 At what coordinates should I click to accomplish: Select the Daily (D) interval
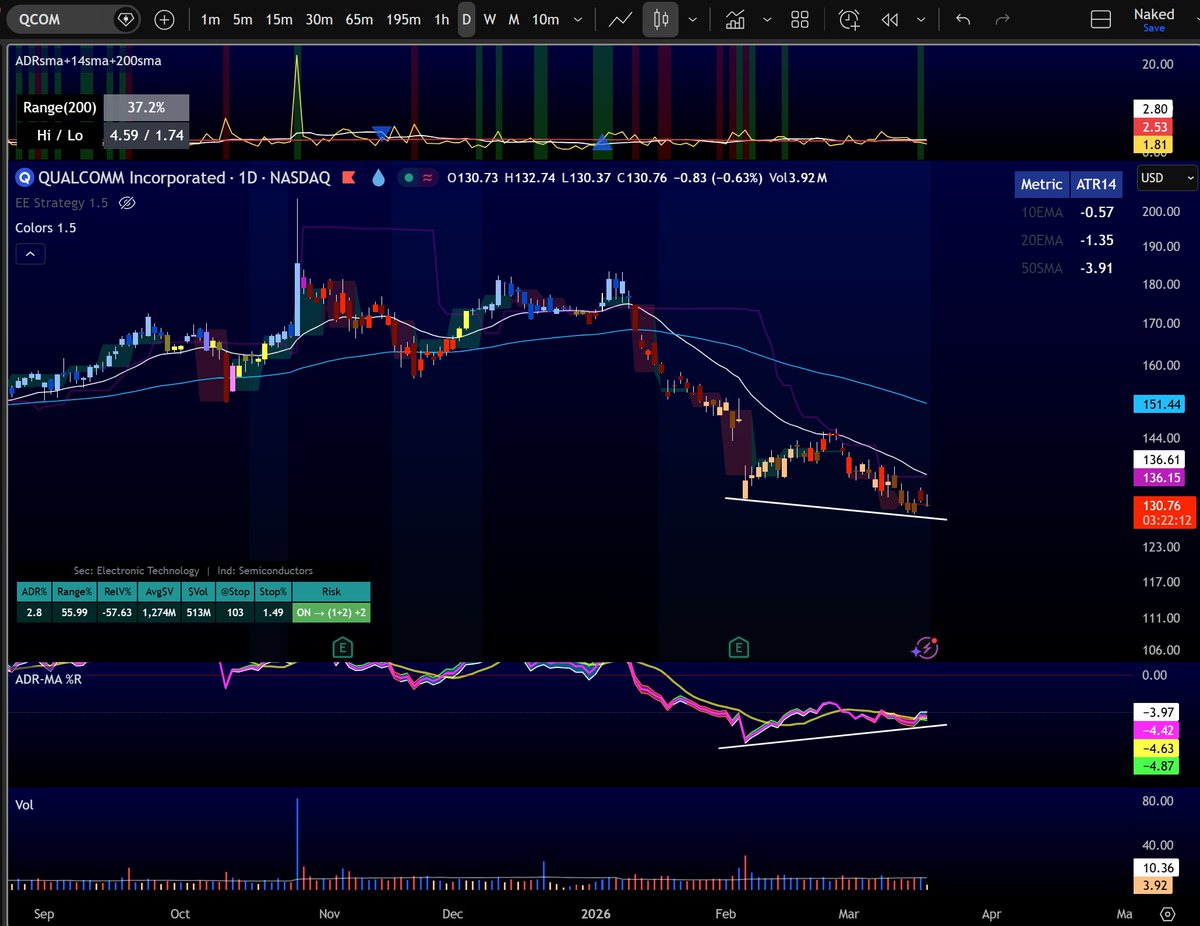coord(466,19)
